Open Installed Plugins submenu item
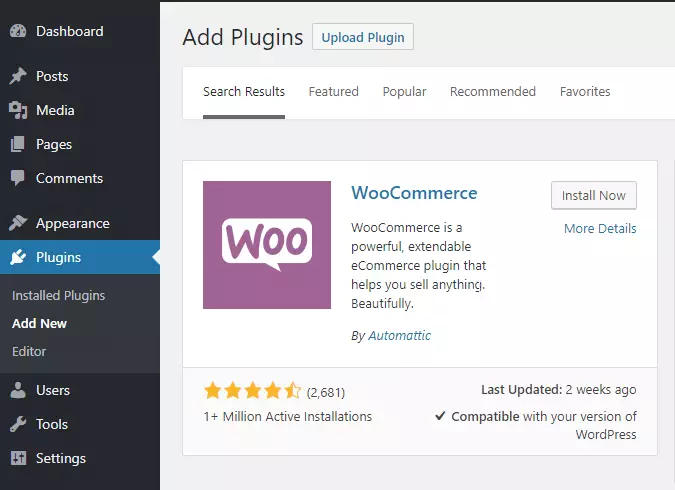 click(x=59, y=295)
